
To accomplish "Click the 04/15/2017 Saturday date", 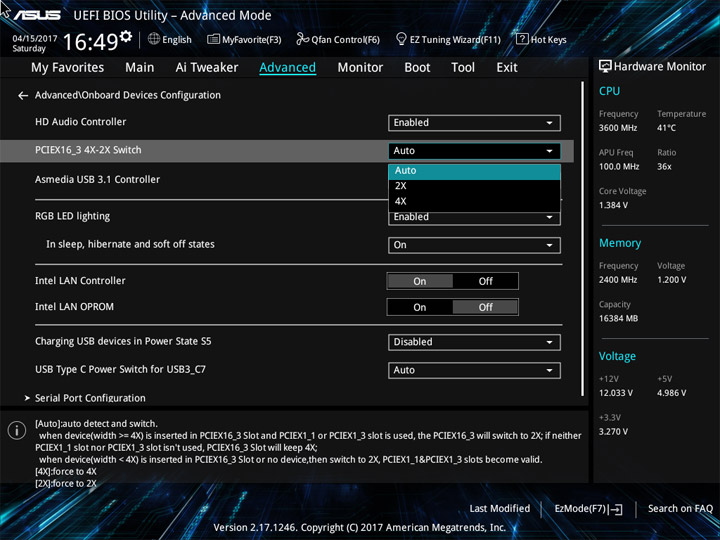I will 34,43.
